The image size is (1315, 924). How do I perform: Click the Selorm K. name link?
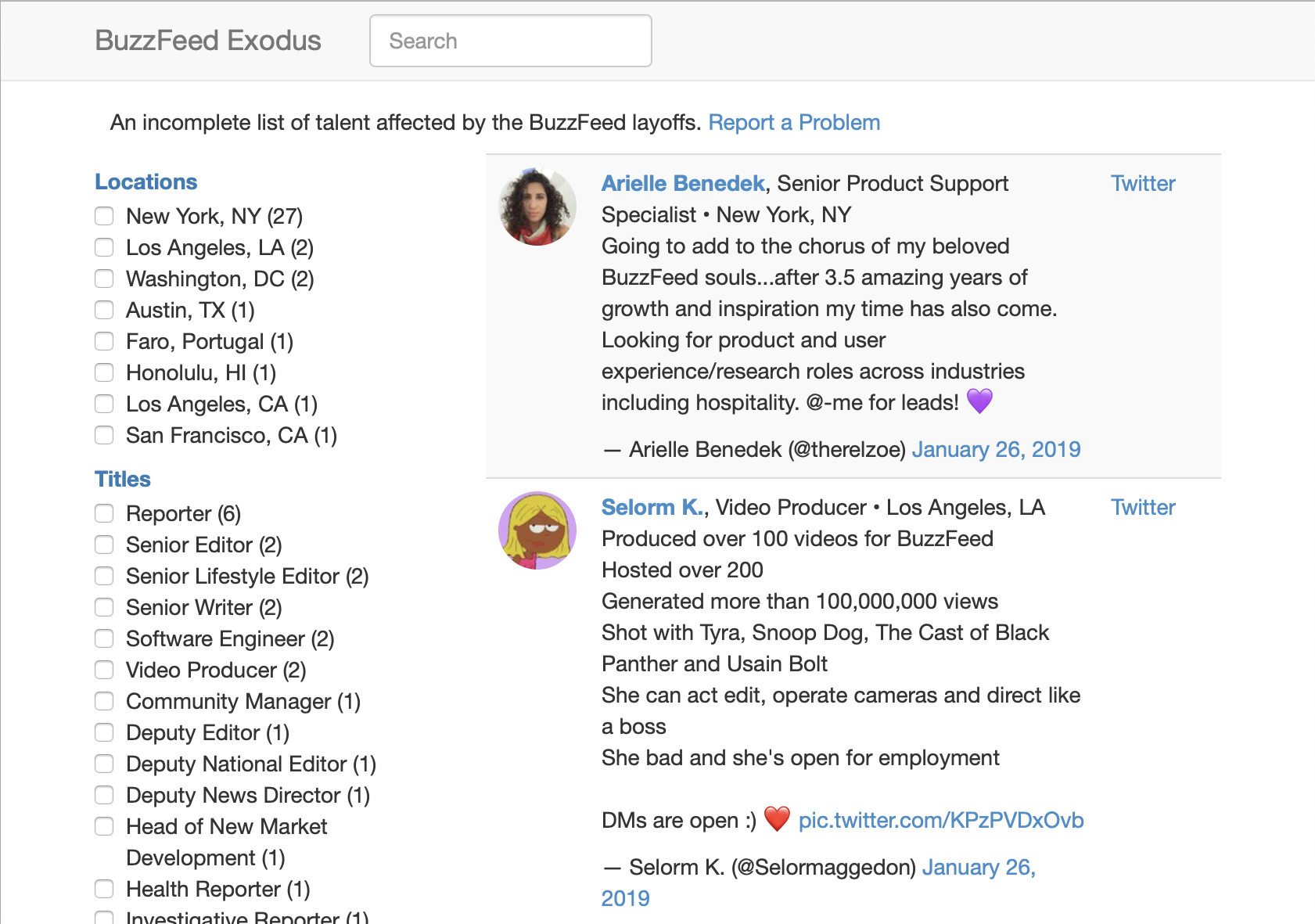[652, 507]
